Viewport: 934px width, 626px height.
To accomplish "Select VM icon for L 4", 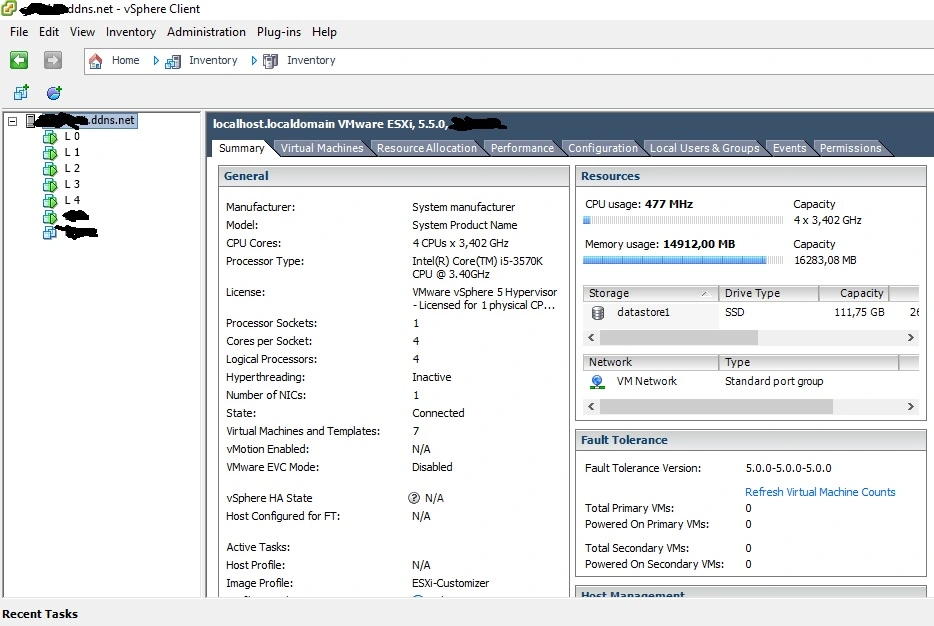I will click(x=50, y=201).
